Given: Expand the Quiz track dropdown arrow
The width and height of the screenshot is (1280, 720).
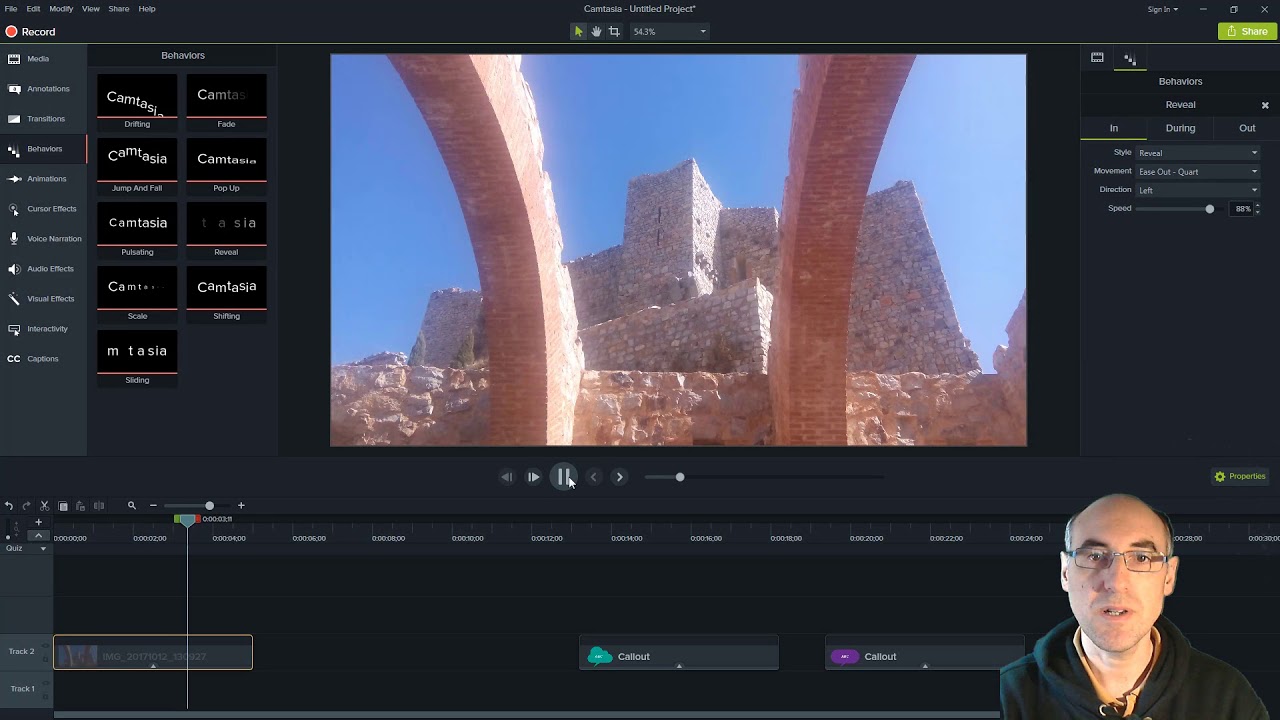Looking at the screenshot, I should pos(43,548).
